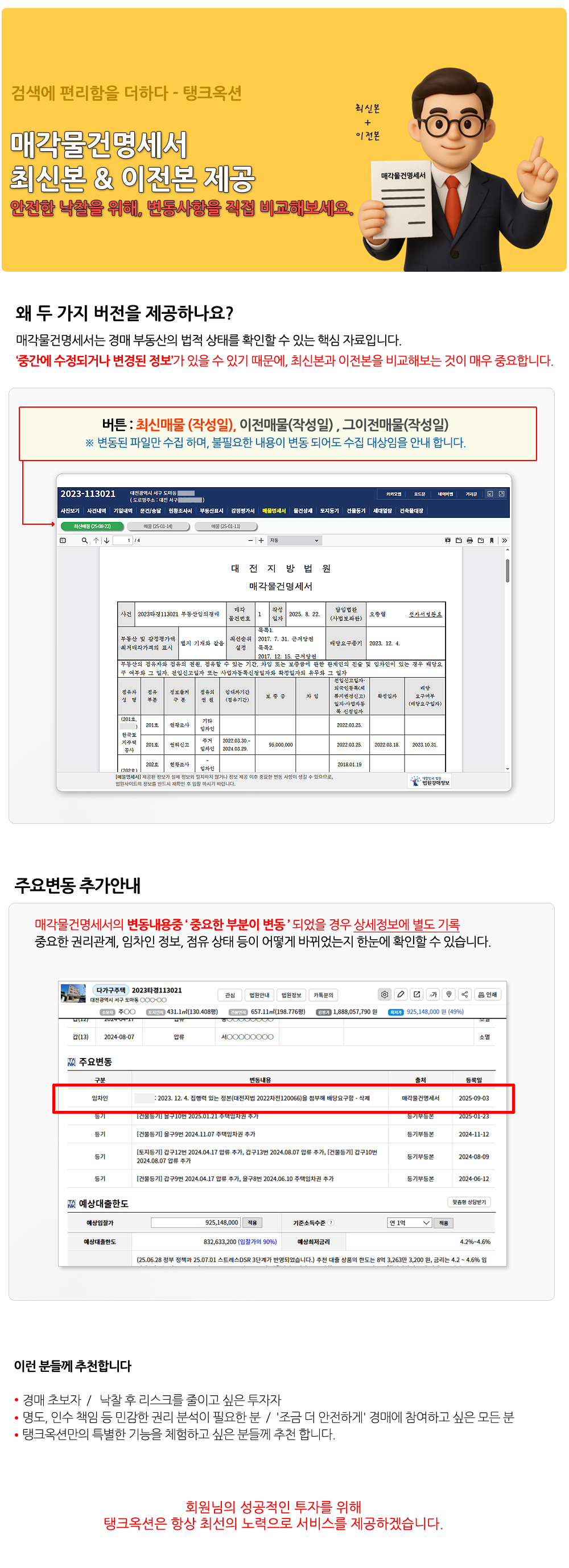Click the bookmark icon in PDF toolbar
Screen dimensions: 569x1568
tap(492, 541)
